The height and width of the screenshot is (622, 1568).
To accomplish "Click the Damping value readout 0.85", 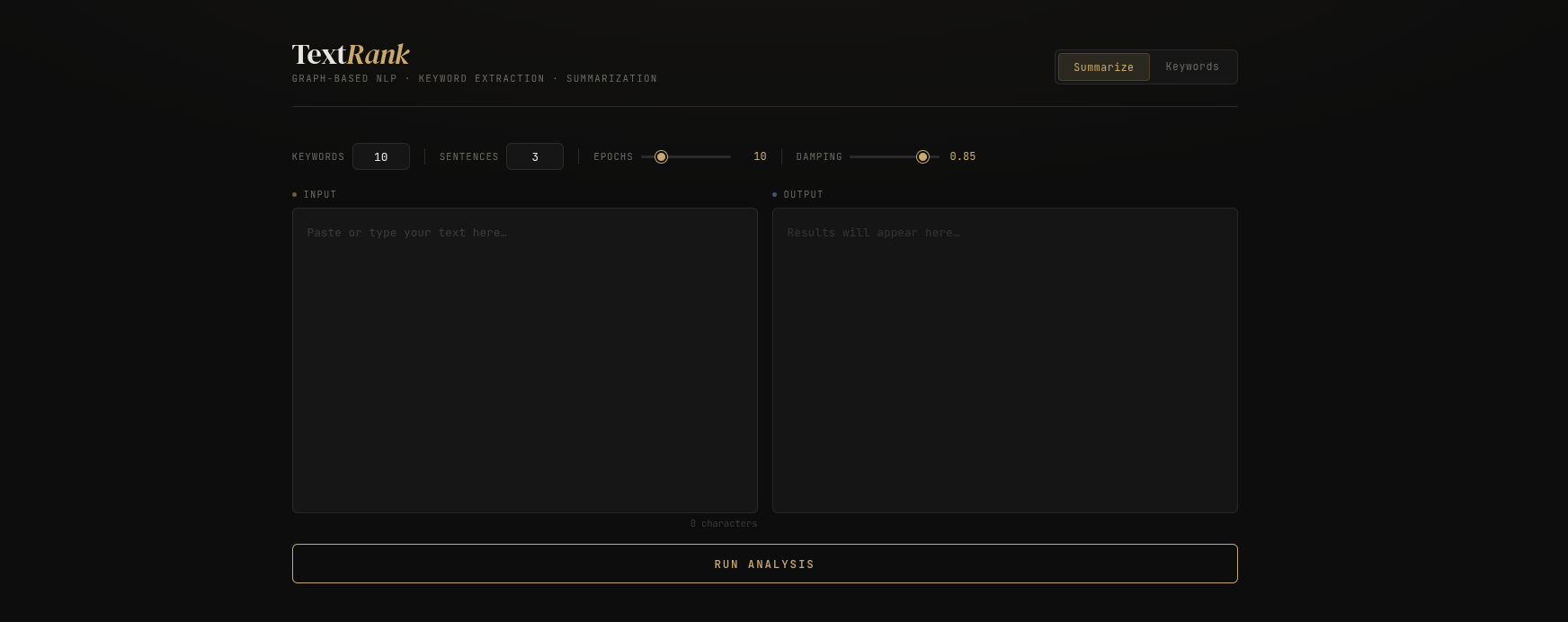I will [x=962, y=156].
